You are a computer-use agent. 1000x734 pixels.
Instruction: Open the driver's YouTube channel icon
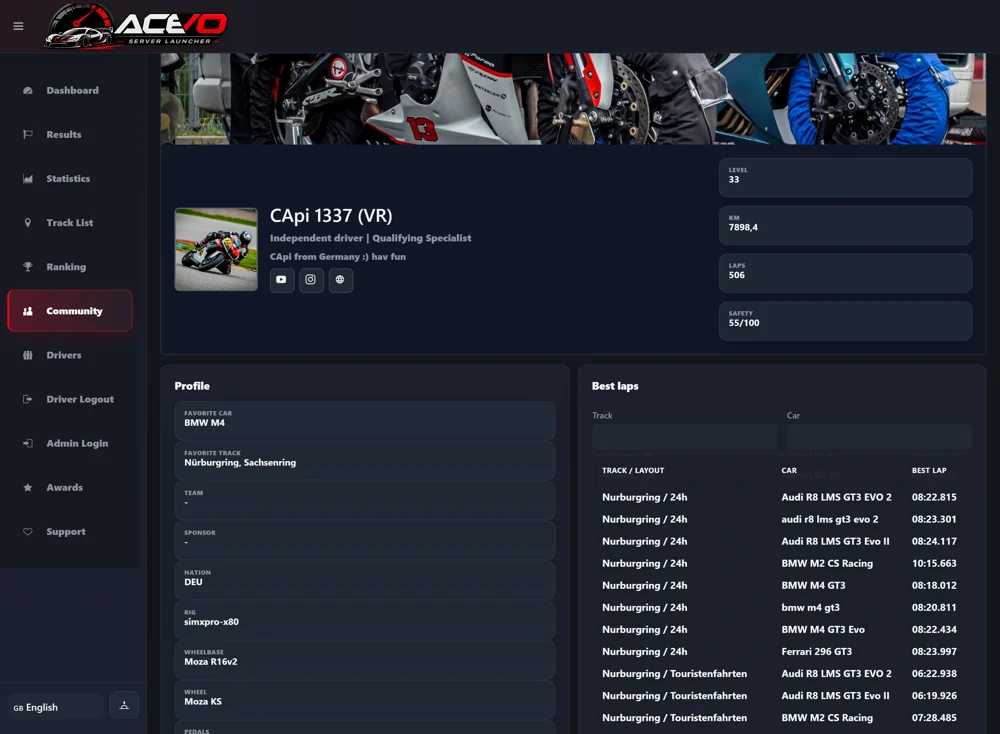tap(281, 279)
